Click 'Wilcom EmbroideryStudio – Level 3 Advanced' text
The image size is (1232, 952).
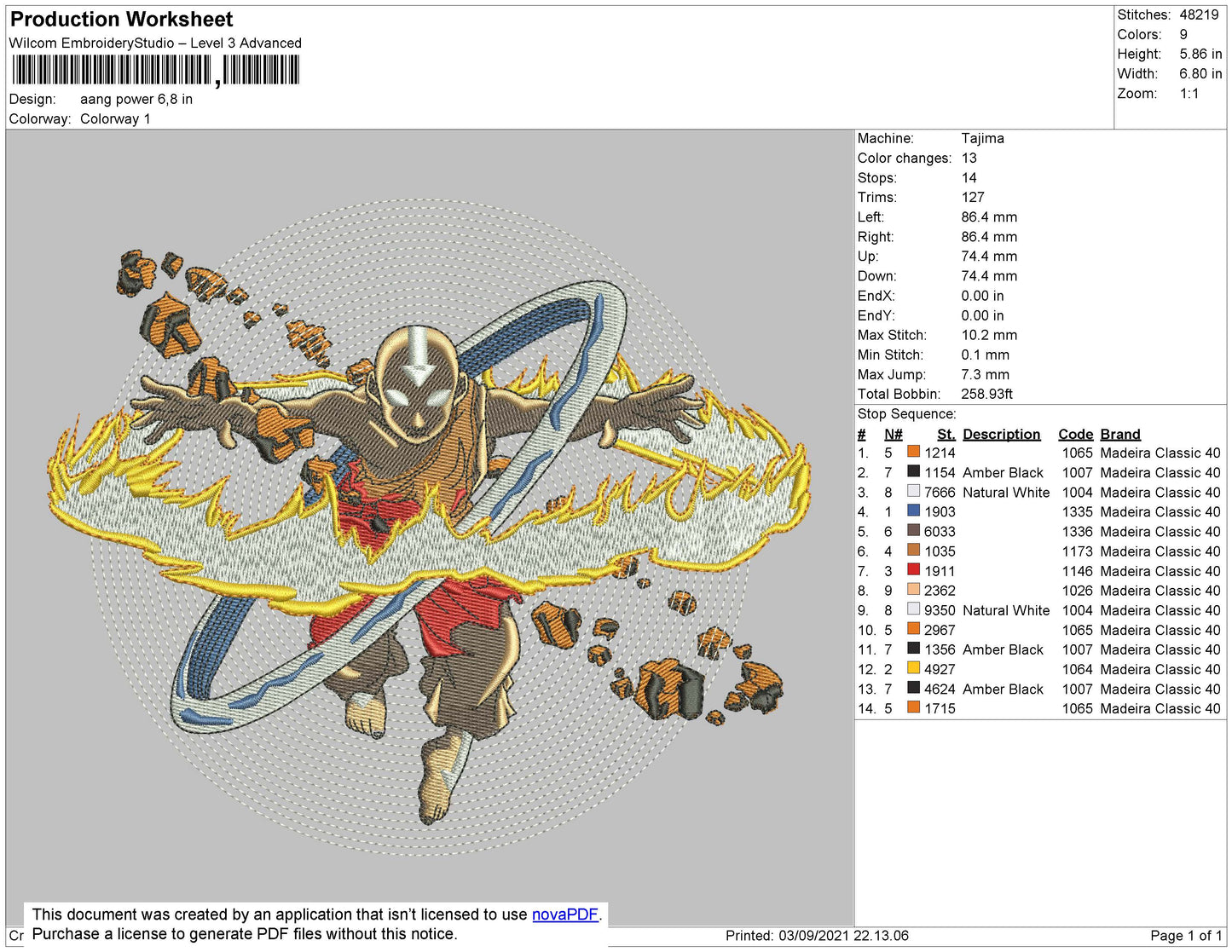155,43
